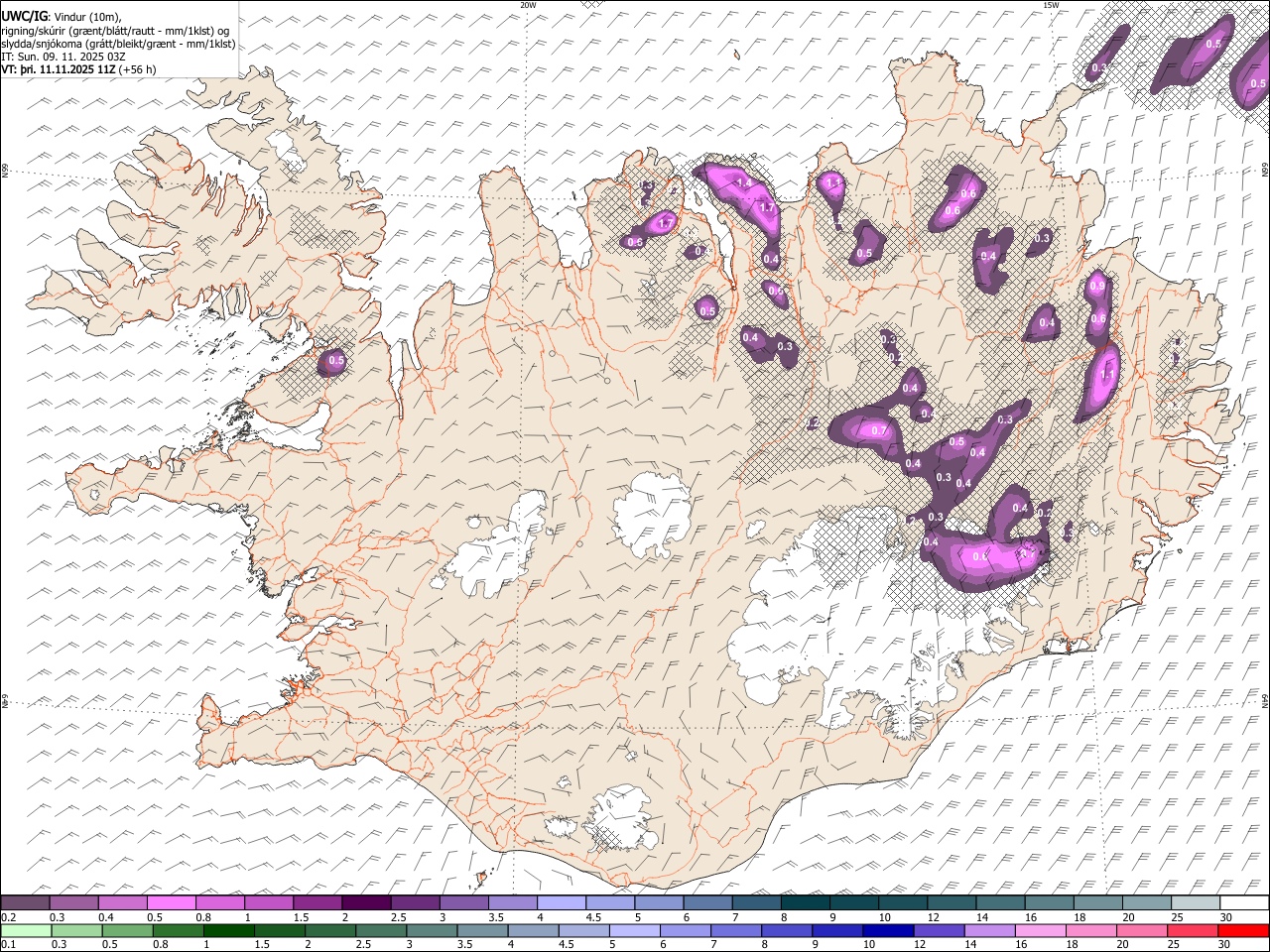Click the '0.7' snowfall value on the map

[x=878, y=431]
